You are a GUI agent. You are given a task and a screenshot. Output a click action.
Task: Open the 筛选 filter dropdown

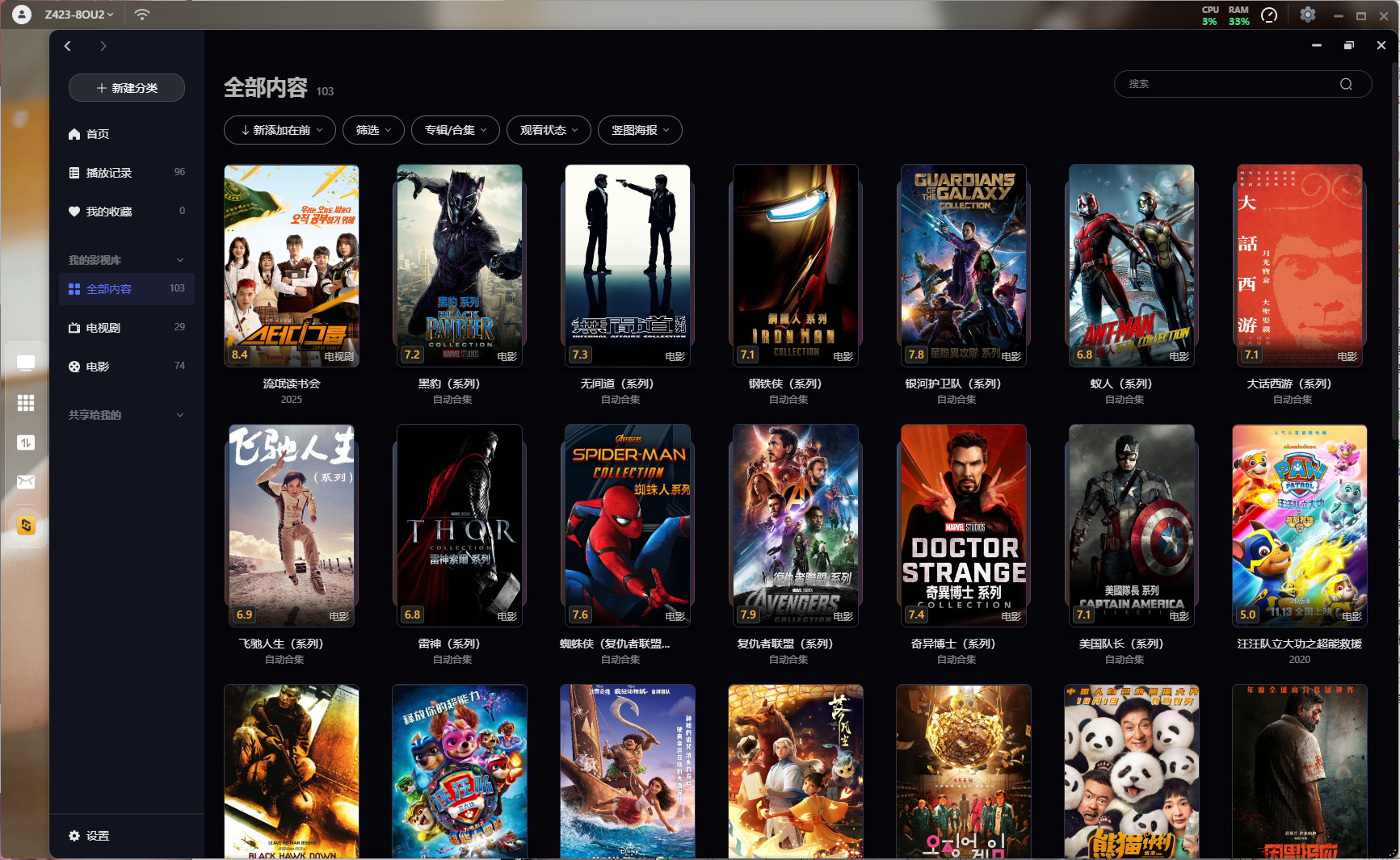(x=373, y=130)
